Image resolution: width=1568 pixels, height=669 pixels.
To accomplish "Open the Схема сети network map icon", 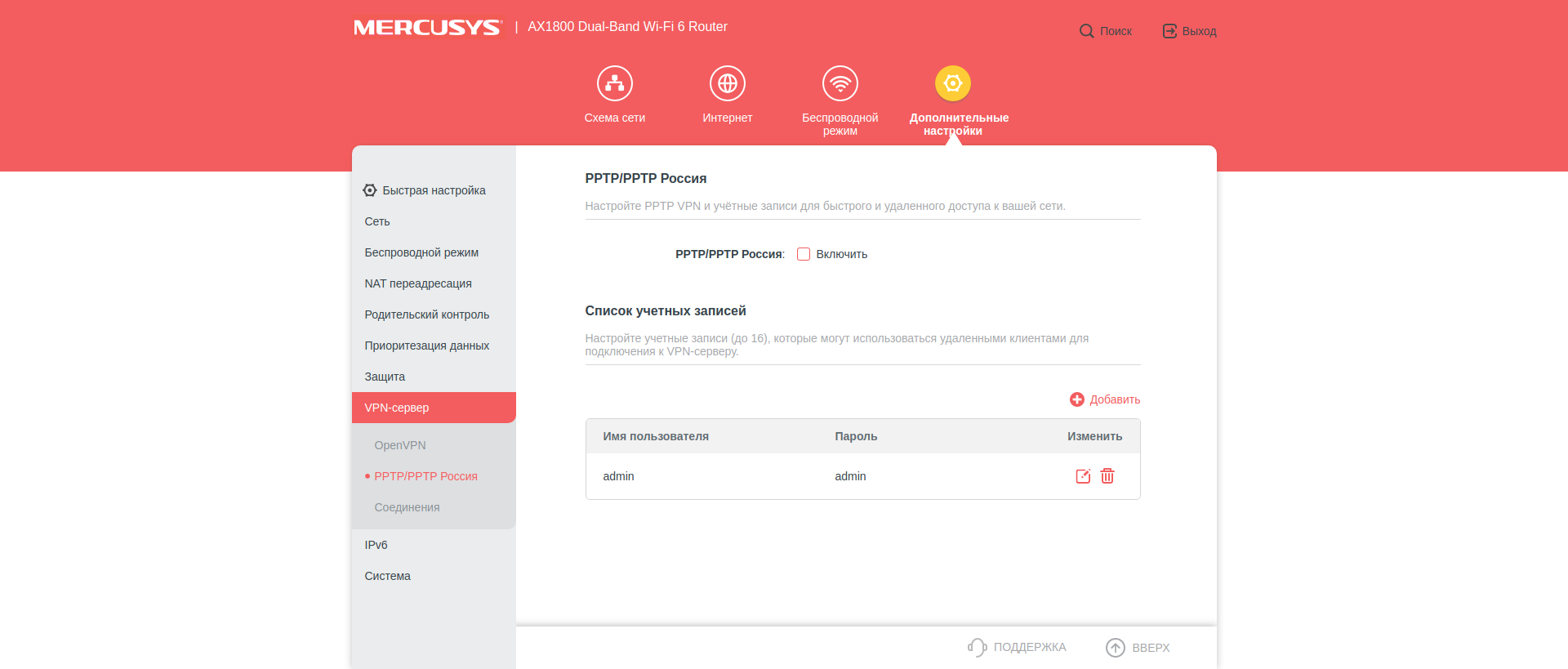I will point(614,83).
